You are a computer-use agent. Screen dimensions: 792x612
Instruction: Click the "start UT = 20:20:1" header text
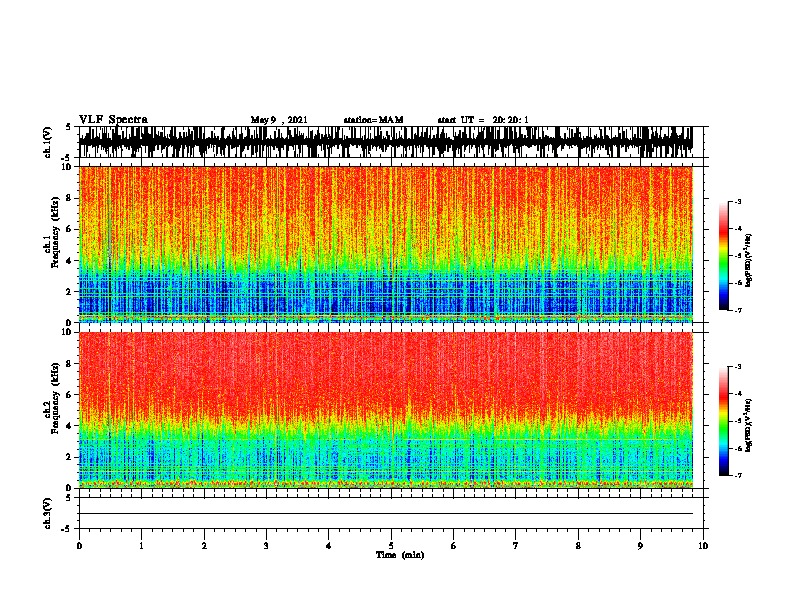tap(483, 120)
